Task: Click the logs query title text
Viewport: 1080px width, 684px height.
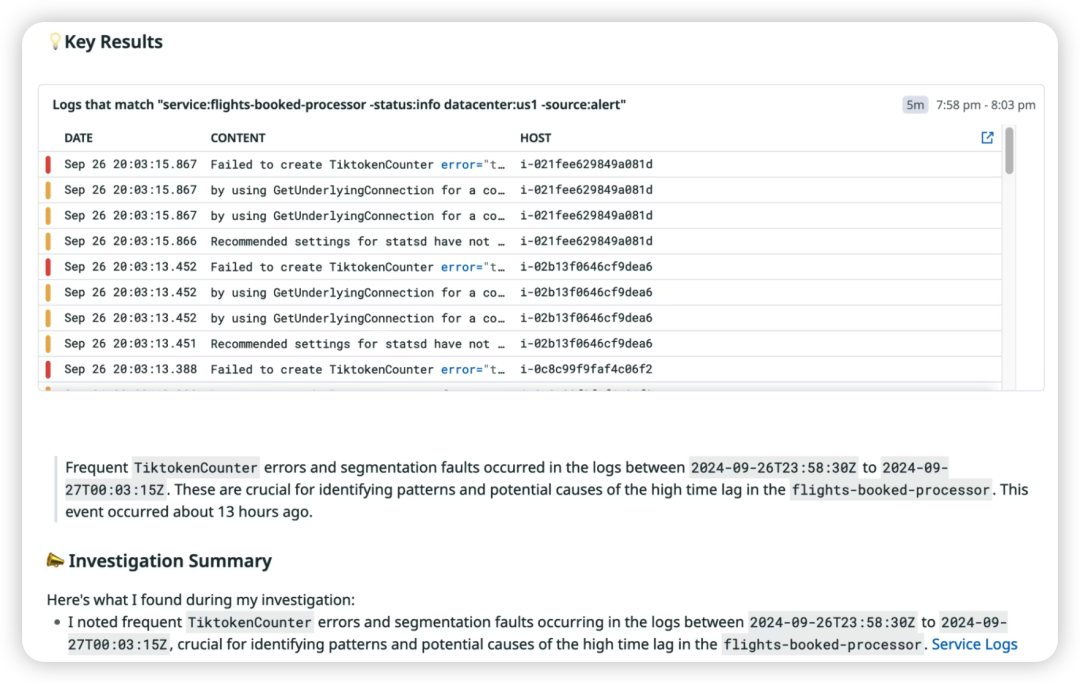Action: pyautogui.click(x=339, y=104)
